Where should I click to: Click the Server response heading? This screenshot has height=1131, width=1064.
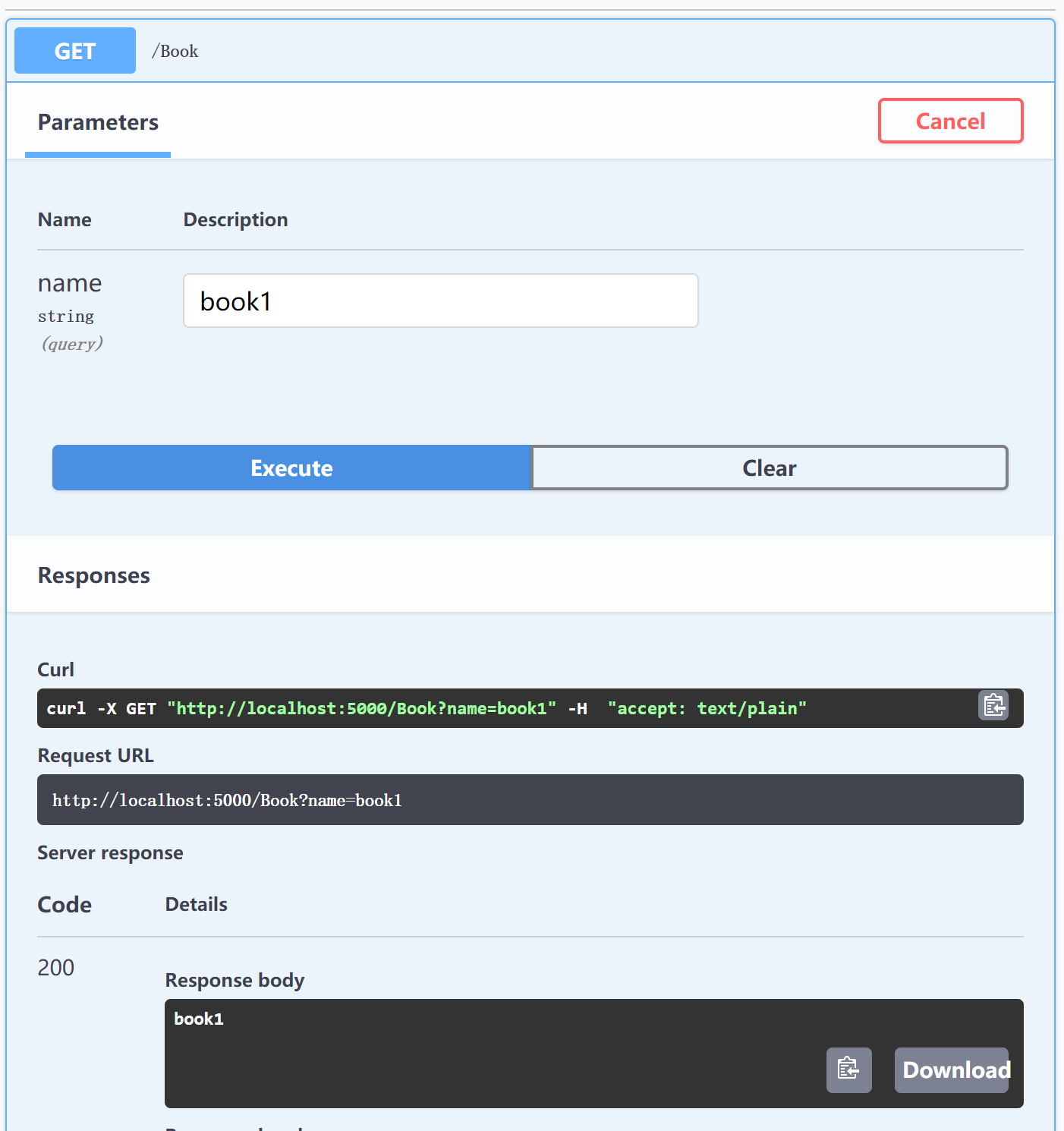(x=110, y=852)
